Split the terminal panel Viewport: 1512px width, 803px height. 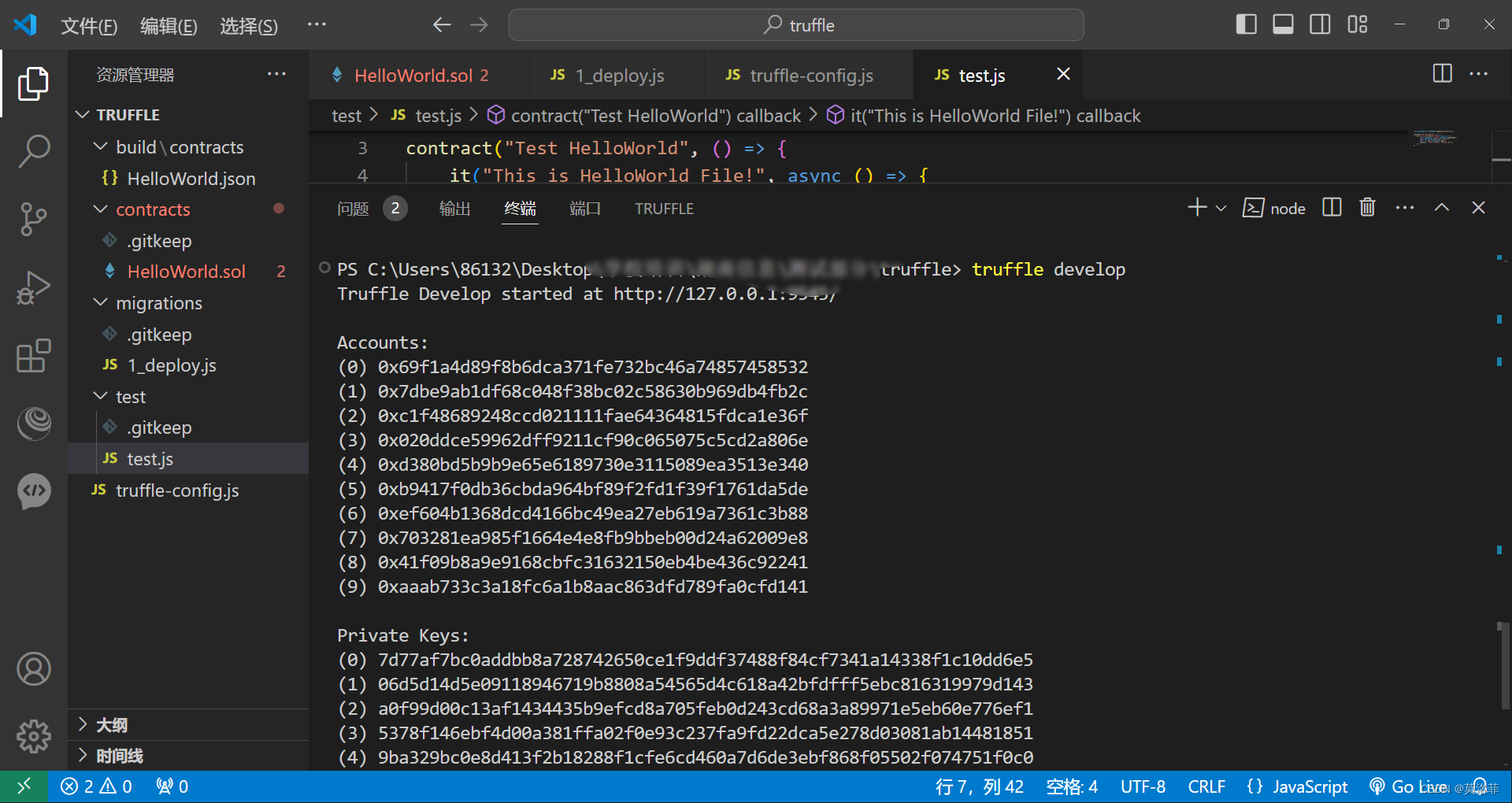click(x=1332, y=208)
